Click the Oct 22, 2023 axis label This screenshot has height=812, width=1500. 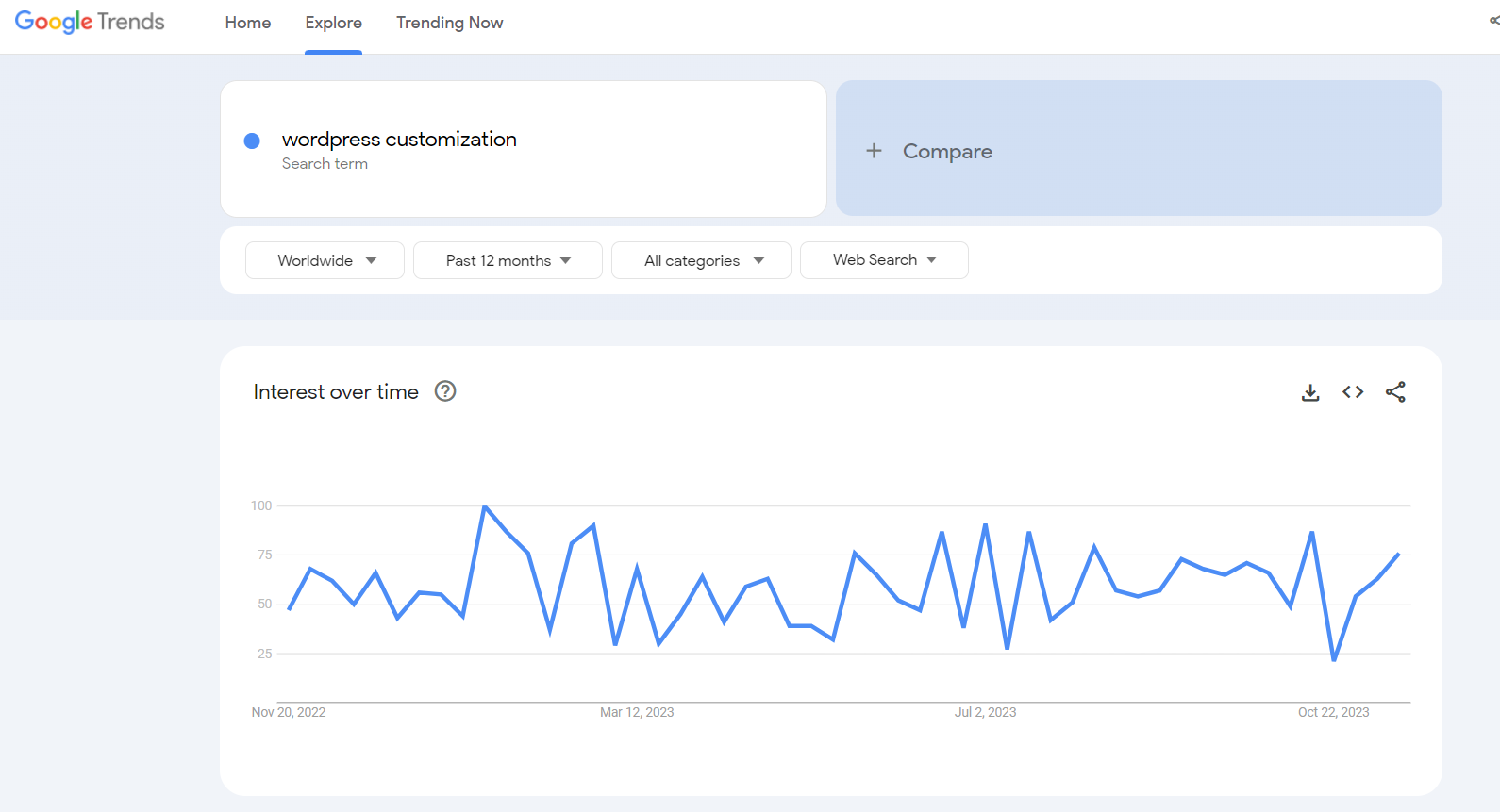tap(1333, 712)
